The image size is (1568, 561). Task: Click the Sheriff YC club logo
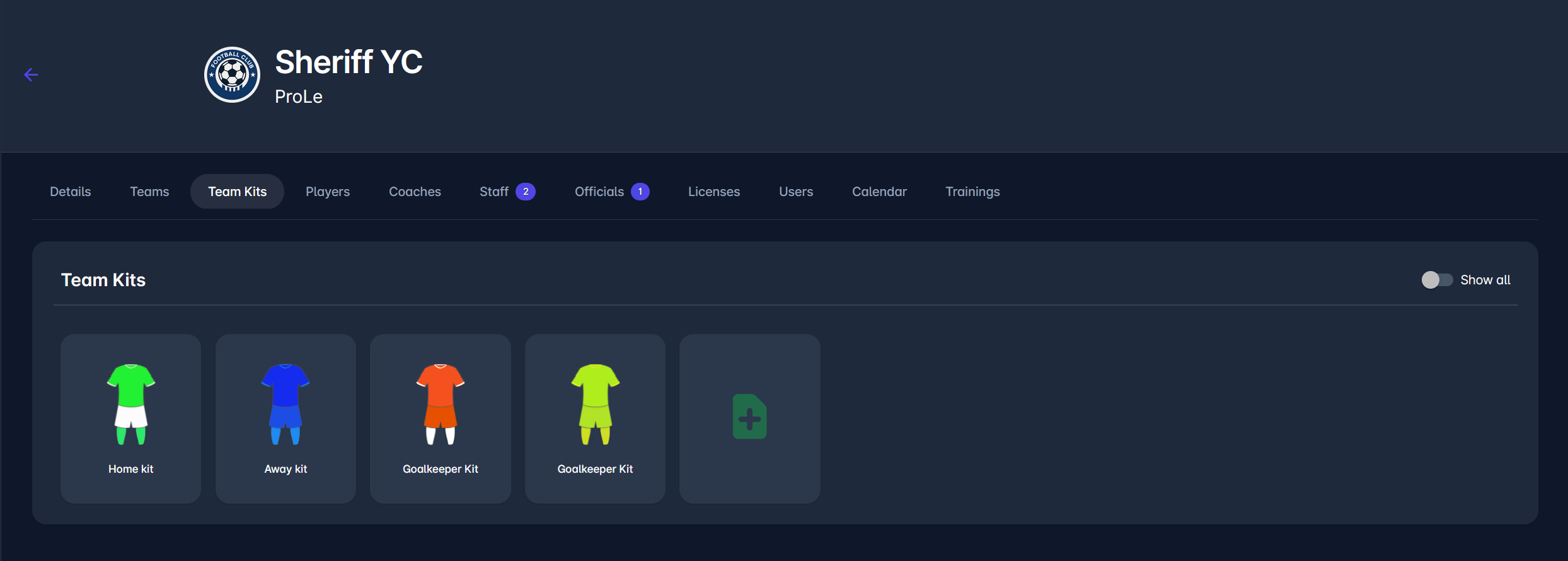point(232,75)
